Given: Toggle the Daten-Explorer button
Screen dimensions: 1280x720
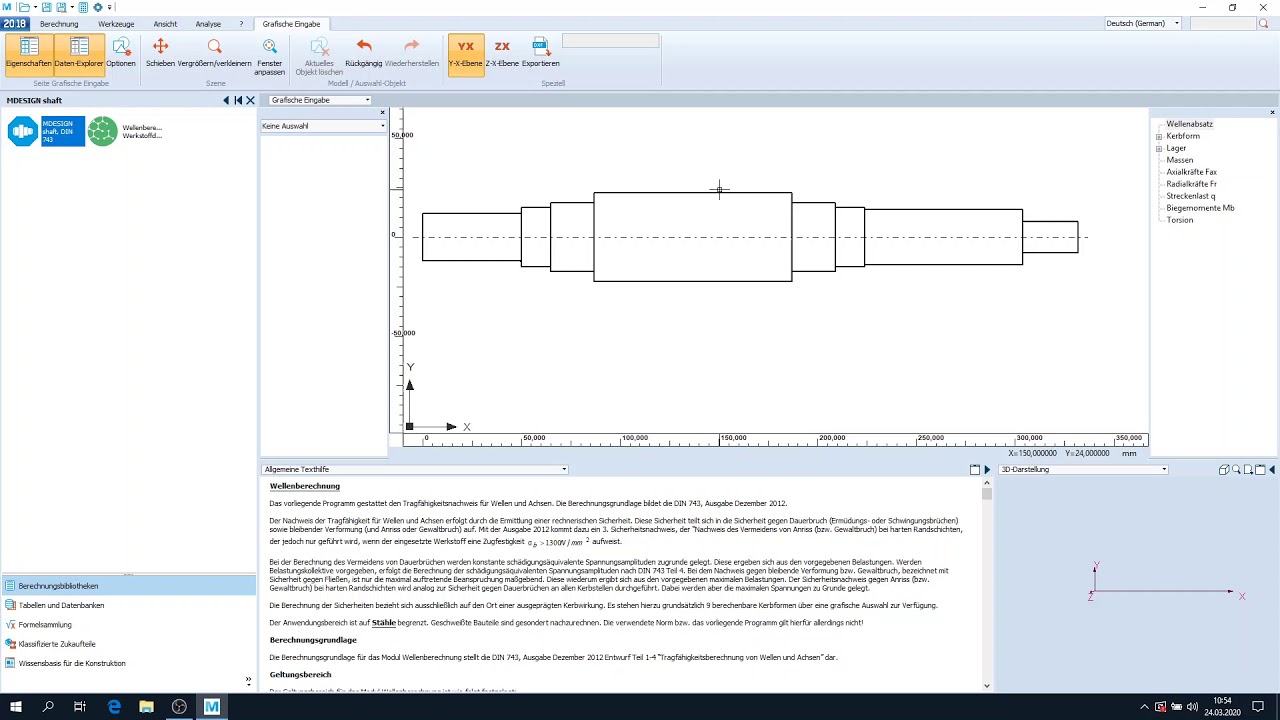Looking at the screenshot, I should pyautogui.click(x=79, y=54).
